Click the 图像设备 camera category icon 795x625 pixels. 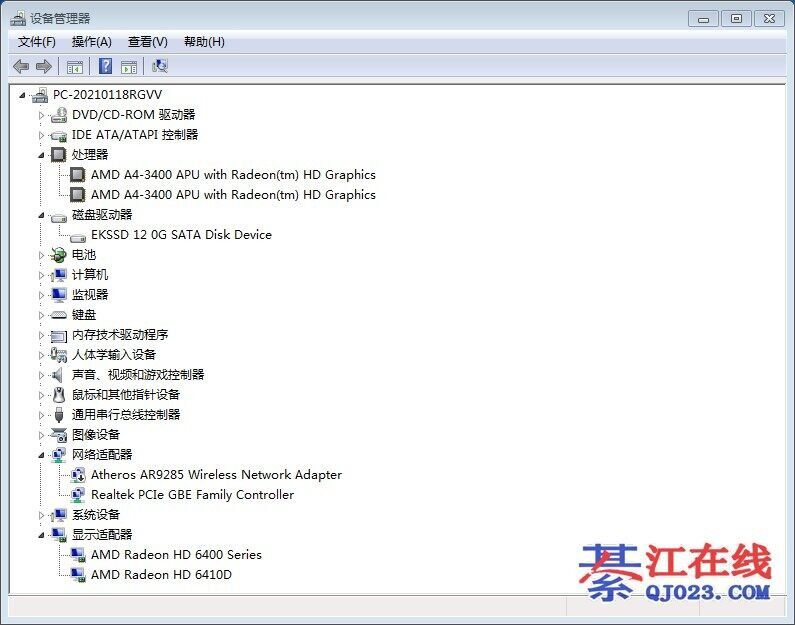59,435
